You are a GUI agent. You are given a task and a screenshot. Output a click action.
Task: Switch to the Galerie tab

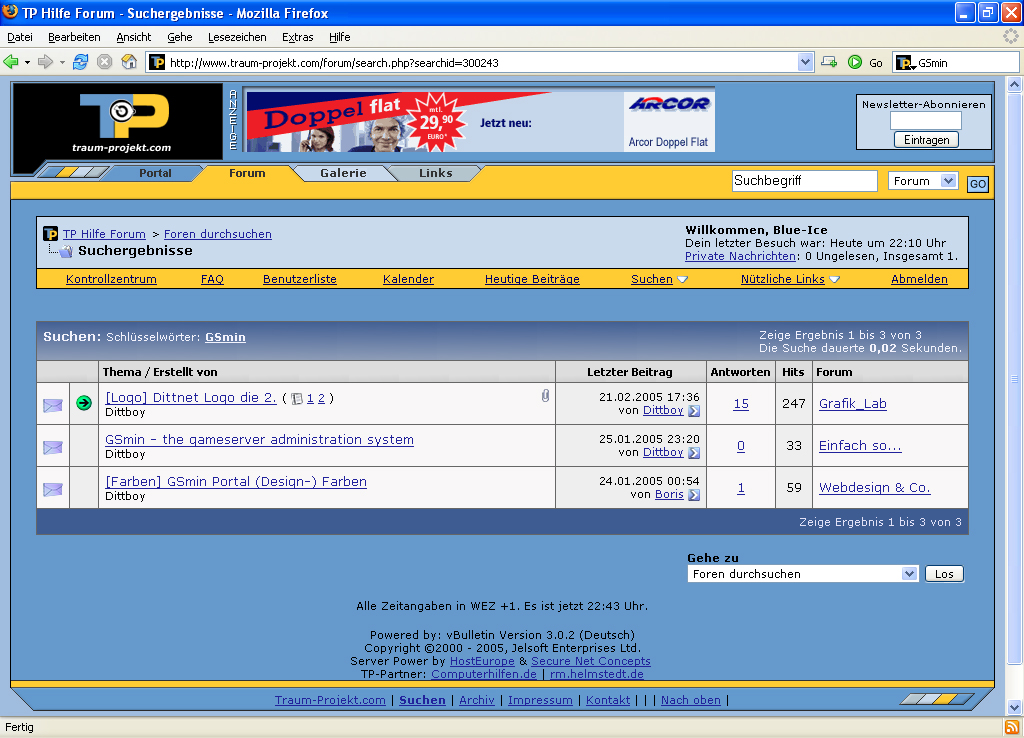(x=343, y=173)
